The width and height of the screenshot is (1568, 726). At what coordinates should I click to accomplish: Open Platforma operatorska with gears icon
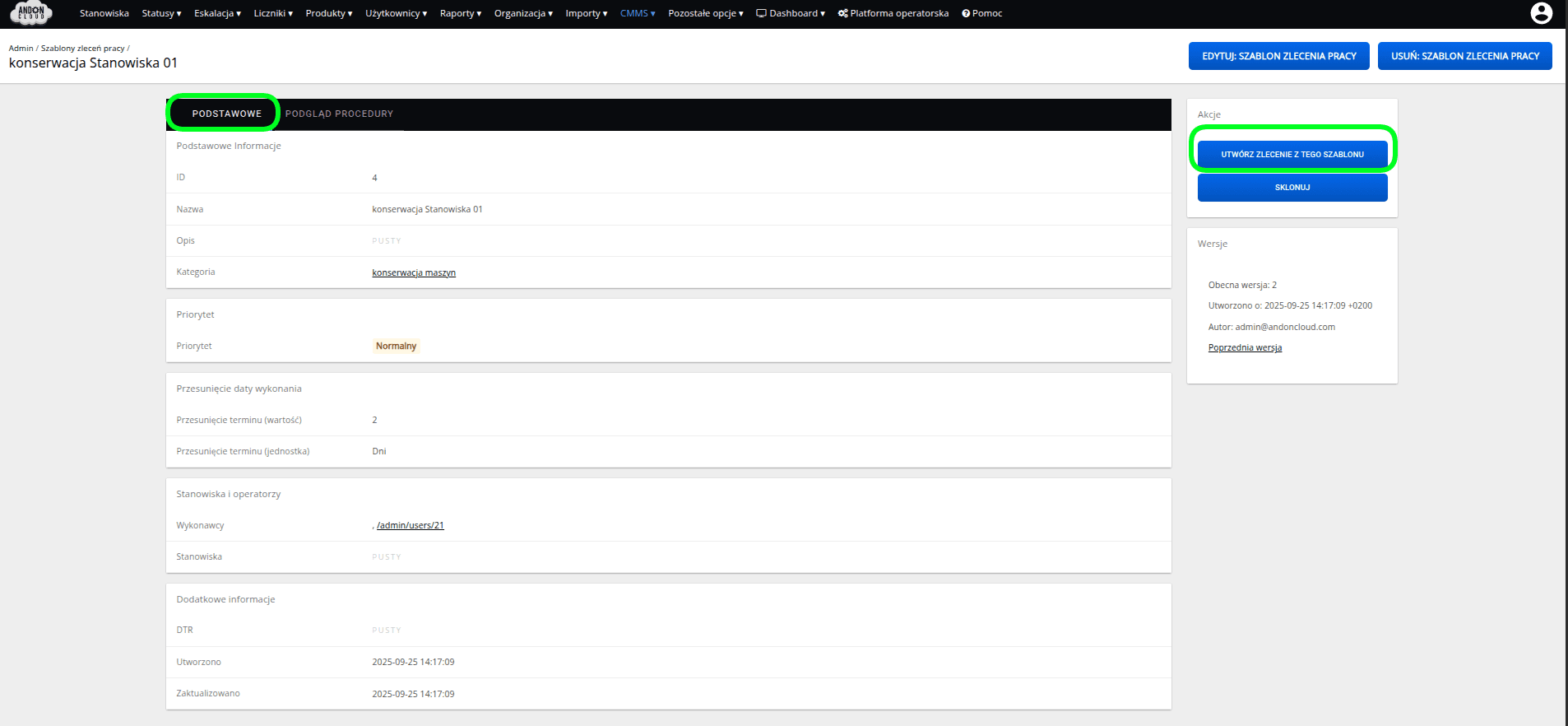coord(893,13)
